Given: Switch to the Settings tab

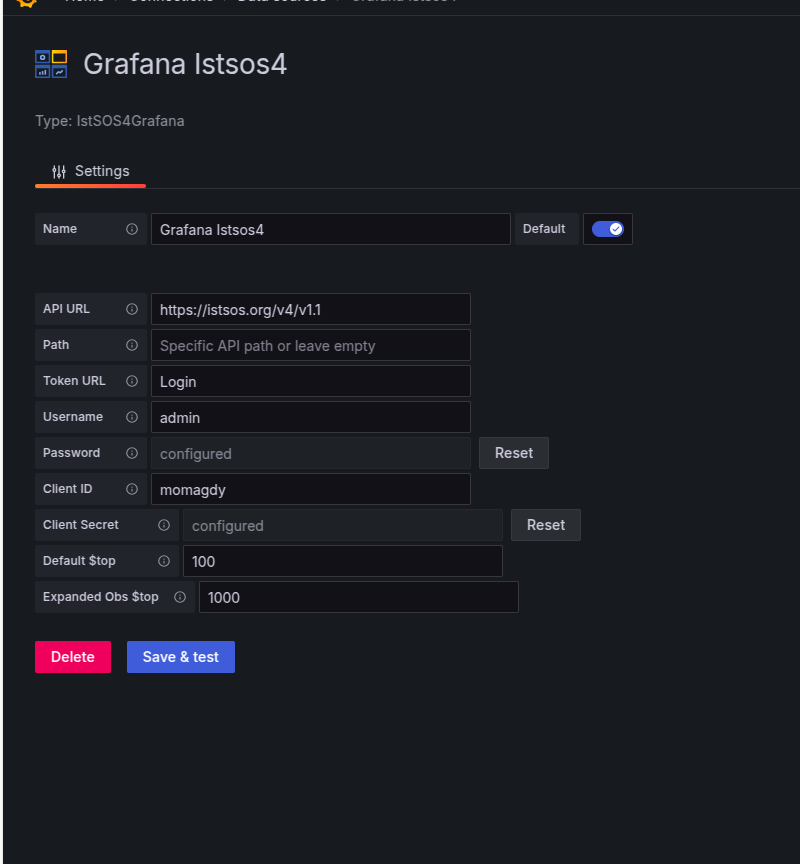Looking at the screenshot, I should pos(90,171).
